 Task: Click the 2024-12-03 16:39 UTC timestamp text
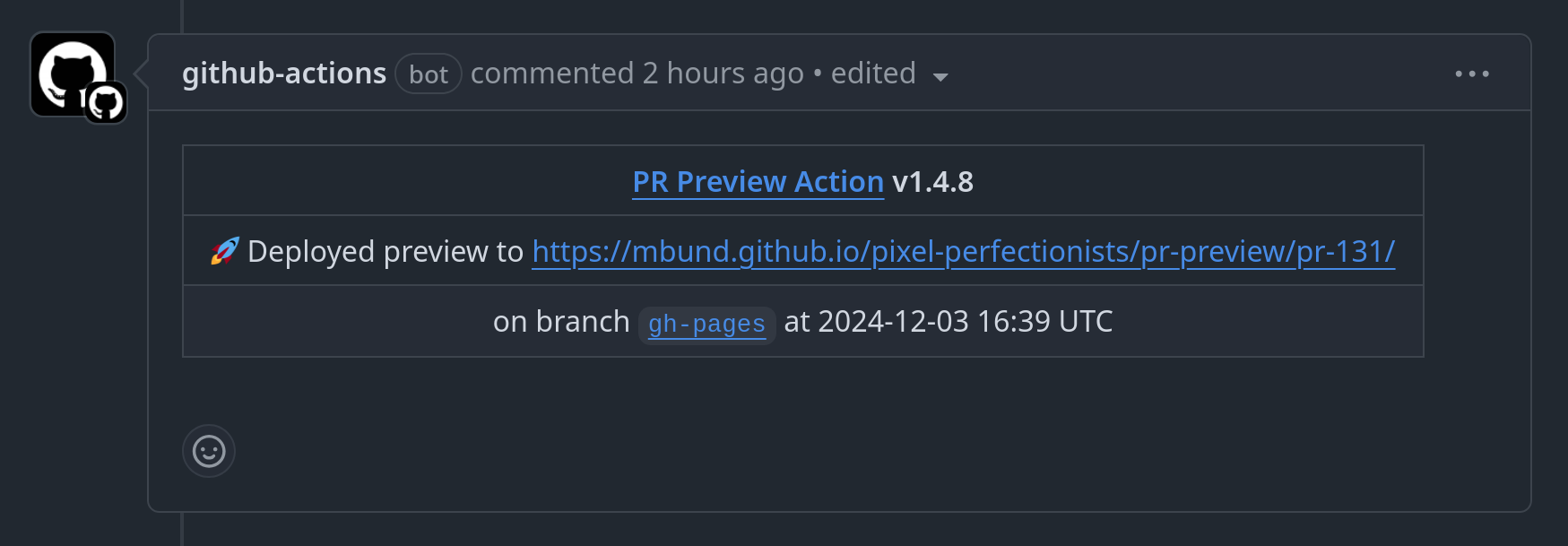coord(966,322)
